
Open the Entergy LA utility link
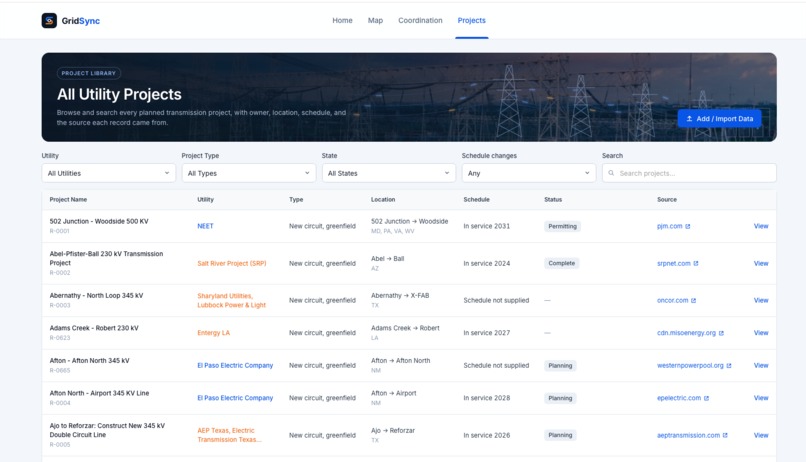213,333
